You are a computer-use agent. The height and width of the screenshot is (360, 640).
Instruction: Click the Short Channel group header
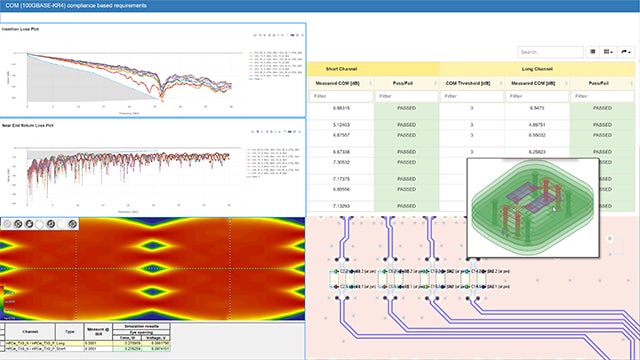373,69
